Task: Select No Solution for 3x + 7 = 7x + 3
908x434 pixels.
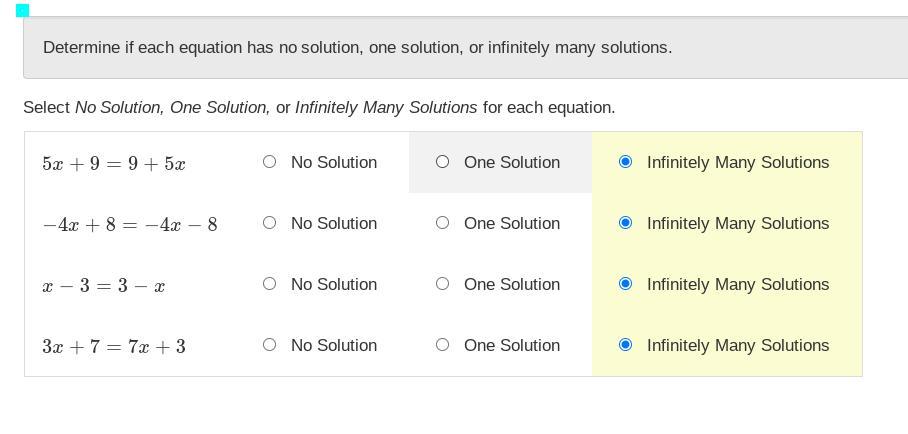Action: pyautogui.click(x=269, y=345)
